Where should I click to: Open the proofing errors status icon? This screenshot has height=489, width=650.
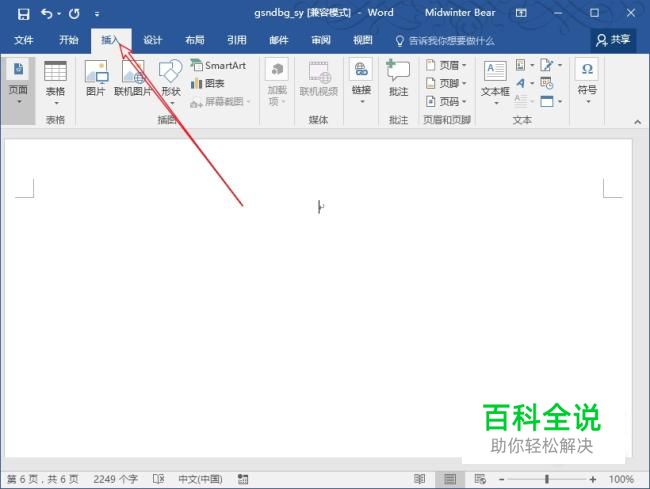point(158,479)
